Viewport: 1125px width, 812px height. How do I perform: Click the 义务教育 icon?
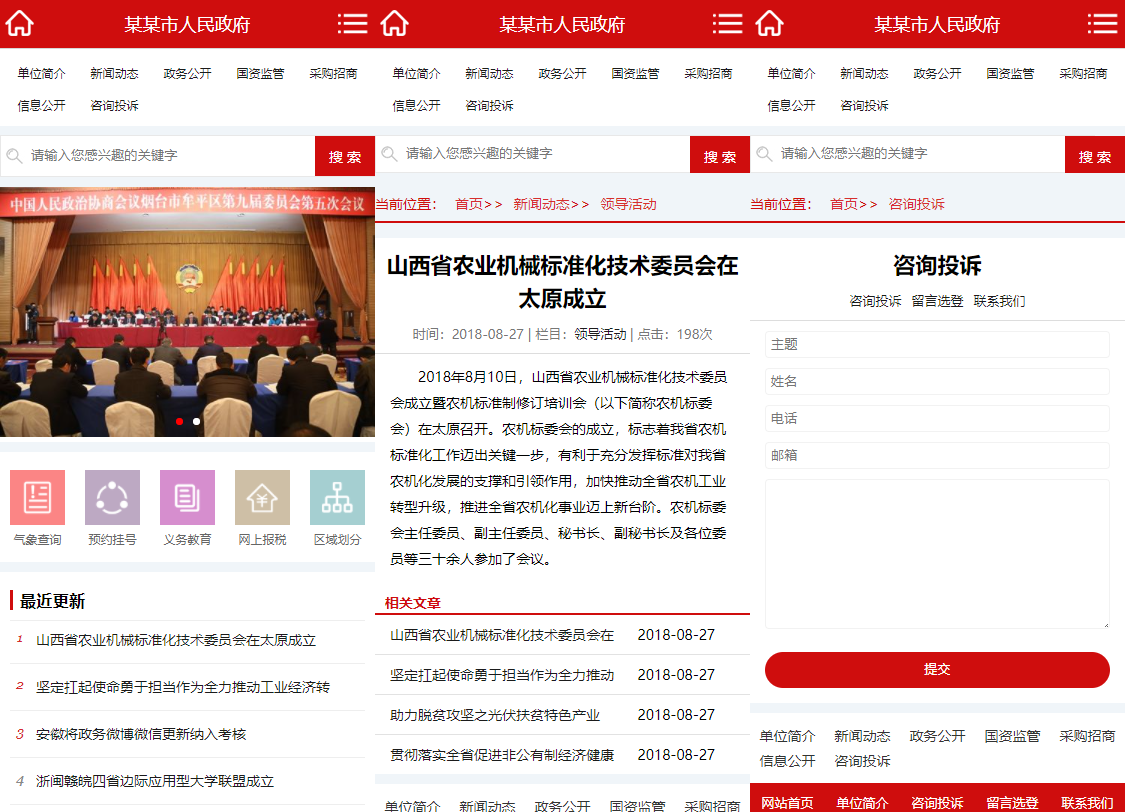click(187, 497)
